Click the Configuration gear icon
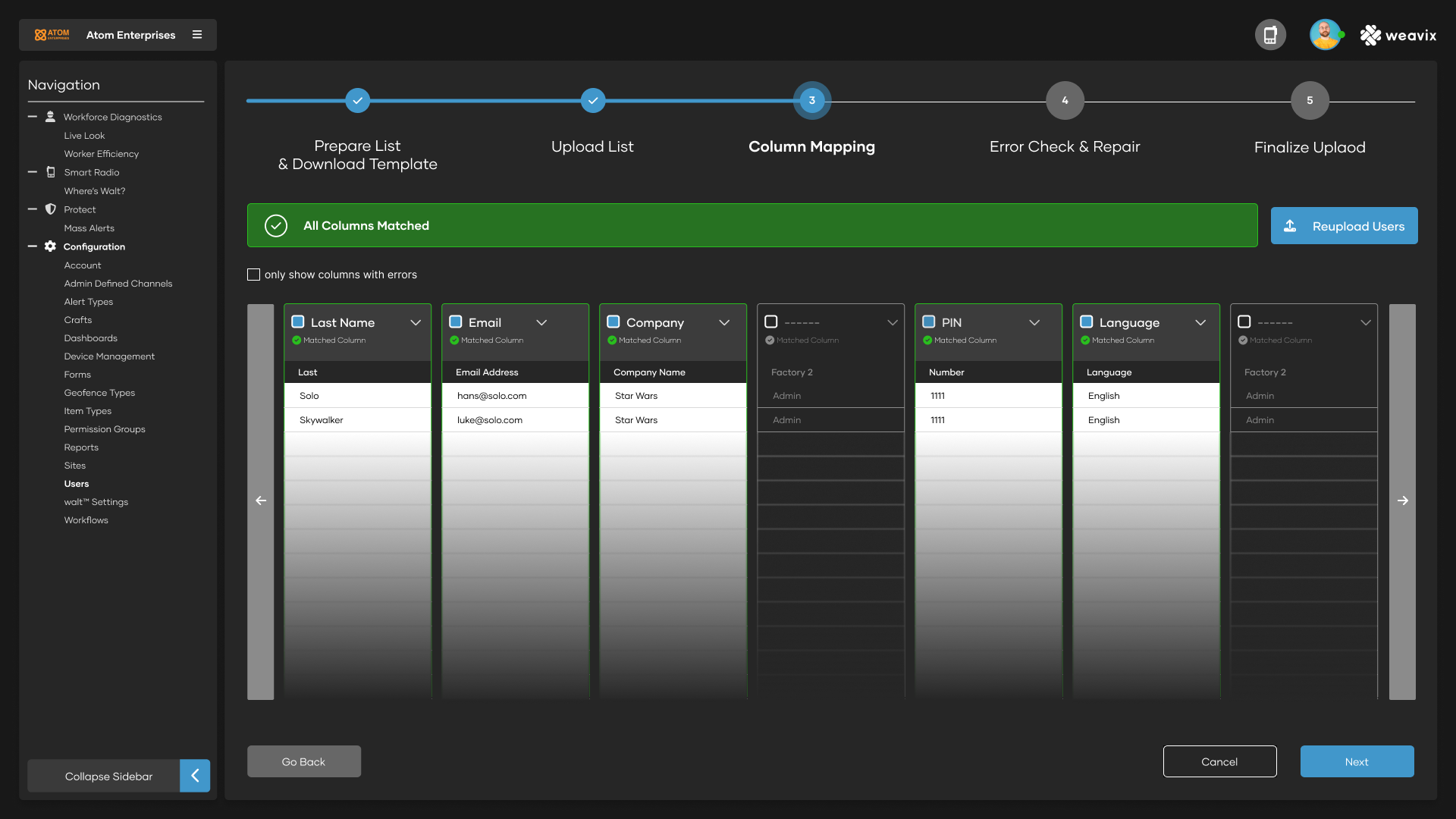 (x=50, y=246)
